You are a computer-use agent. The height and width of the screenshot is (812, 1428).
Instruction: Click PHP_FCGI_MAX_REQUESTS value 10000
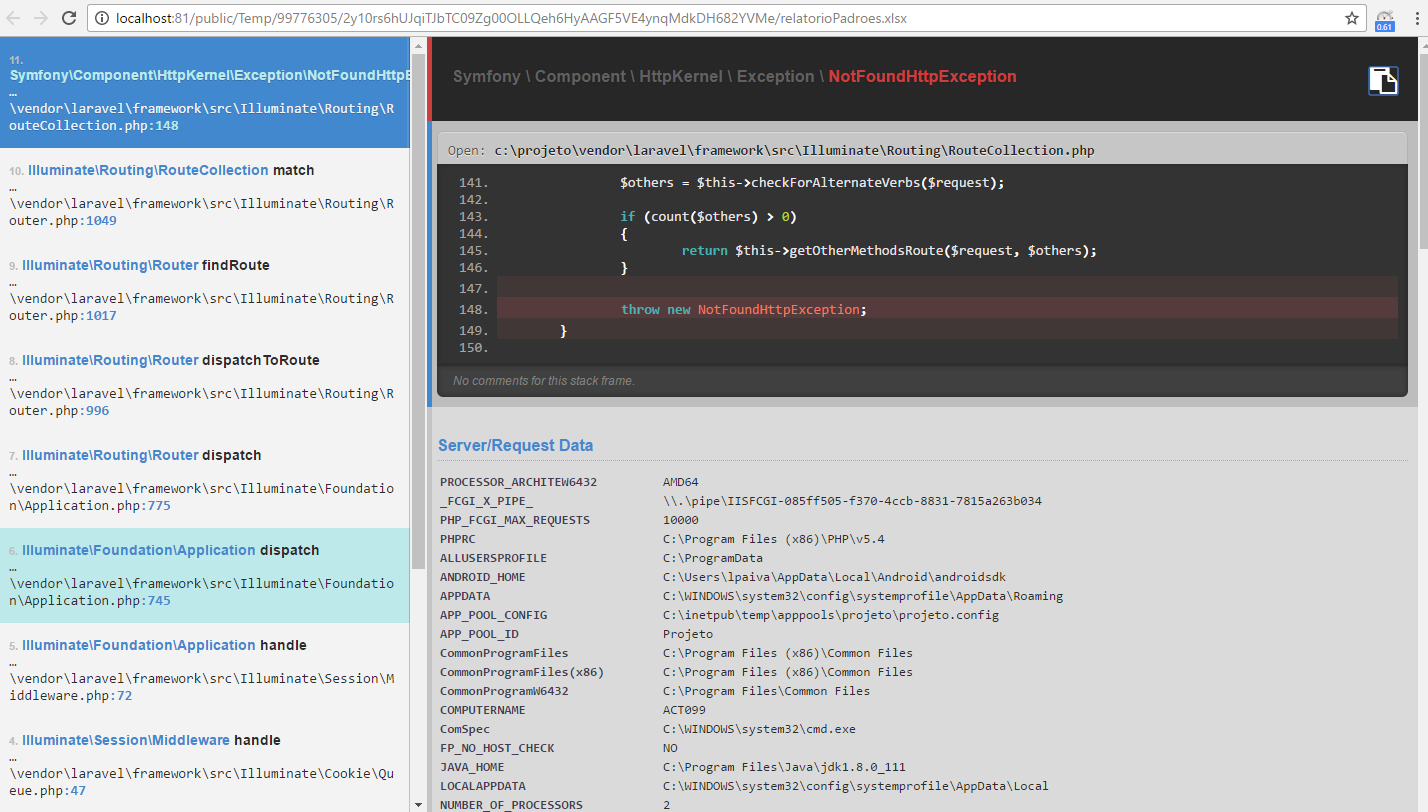coord(681,520)
